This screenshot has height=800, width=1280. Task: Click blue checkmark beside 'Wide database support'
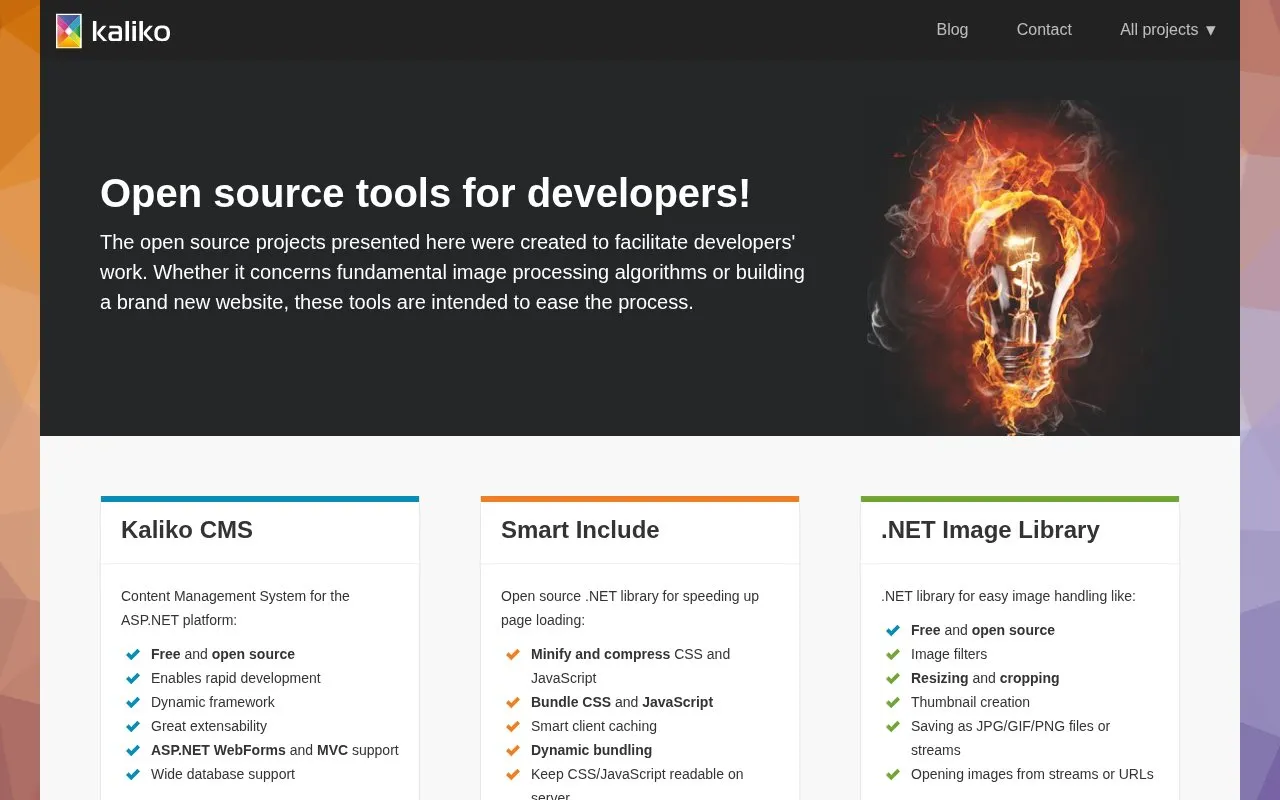tap(133, 774)
